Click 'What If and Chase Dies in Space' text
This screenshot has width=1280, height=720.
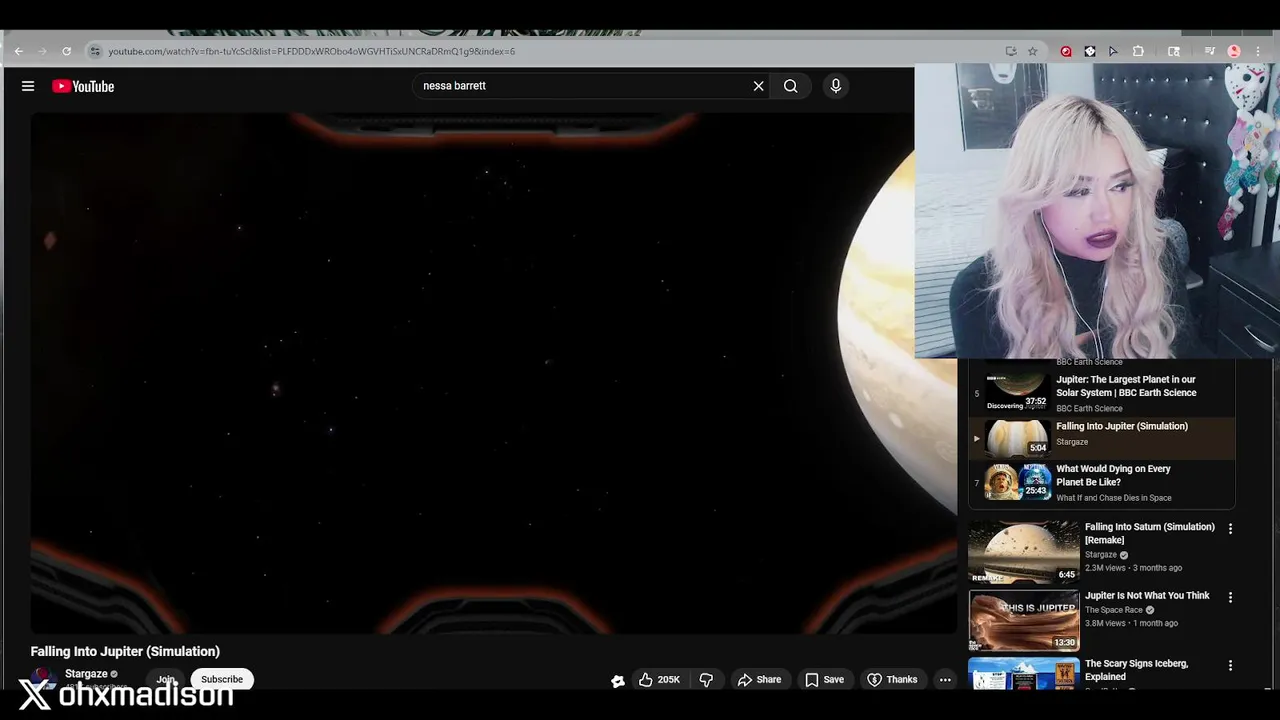[1114, 498]
